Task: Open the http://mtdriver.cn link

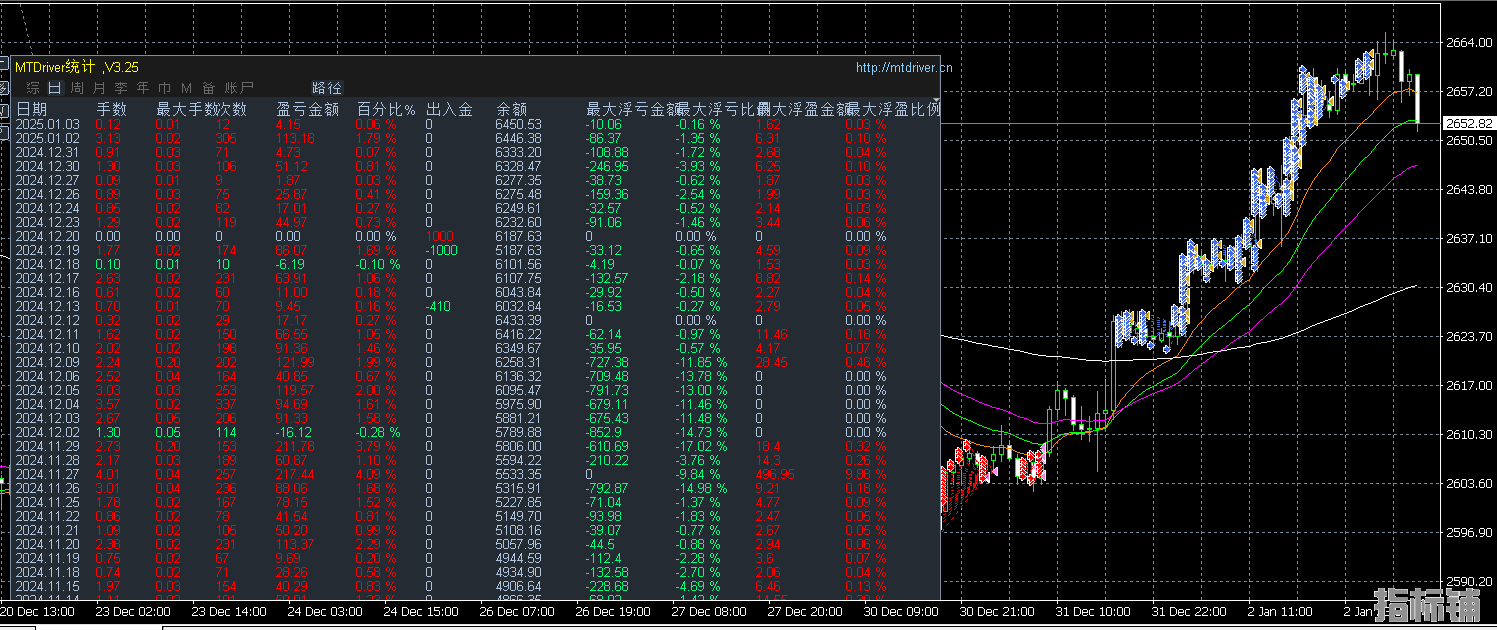Action: pos(904,67)
